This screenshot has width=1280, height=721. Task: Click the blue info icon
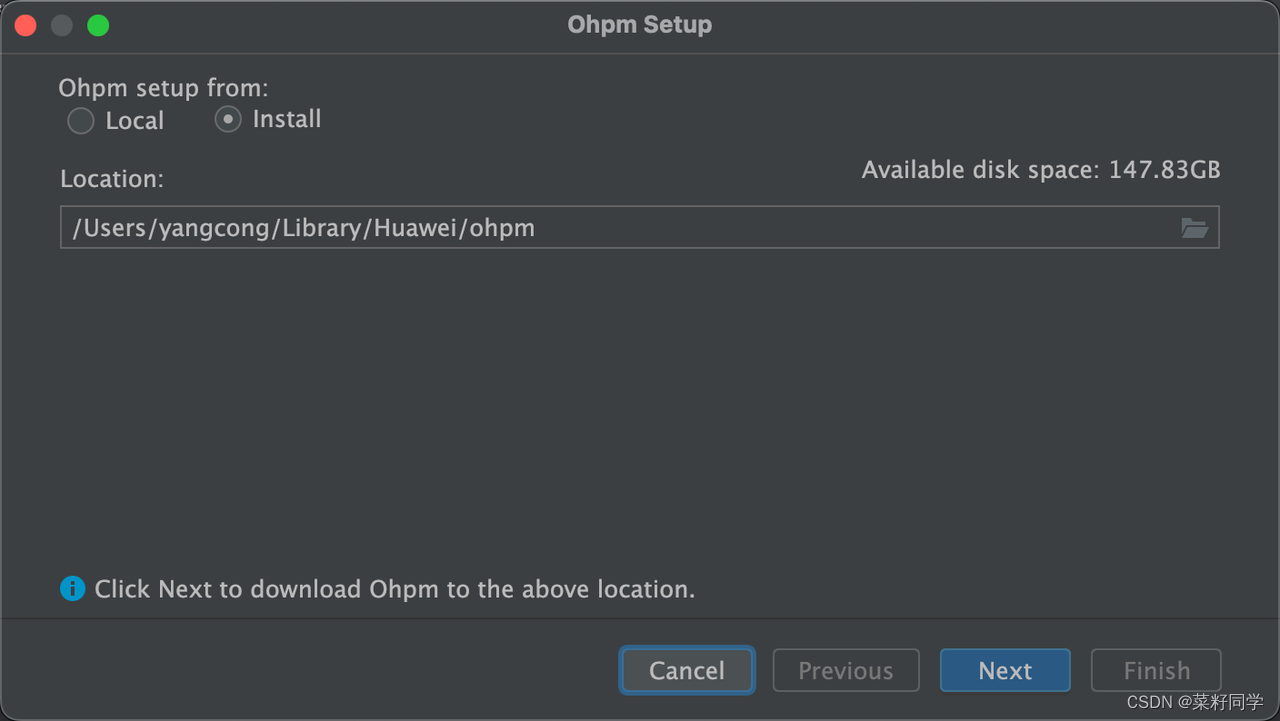click(x=73, y=588)
